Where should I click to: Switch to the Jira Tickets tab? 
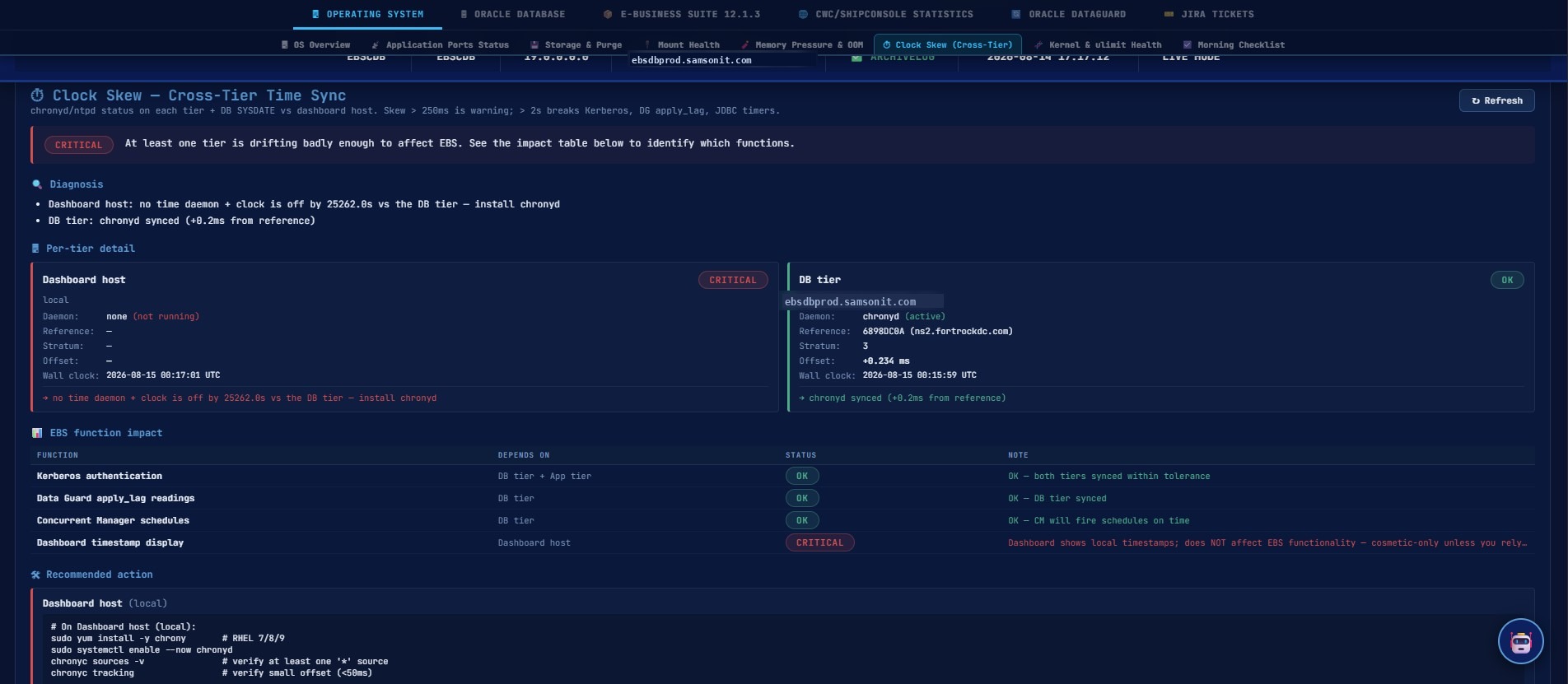click(x=1209, y=14)
